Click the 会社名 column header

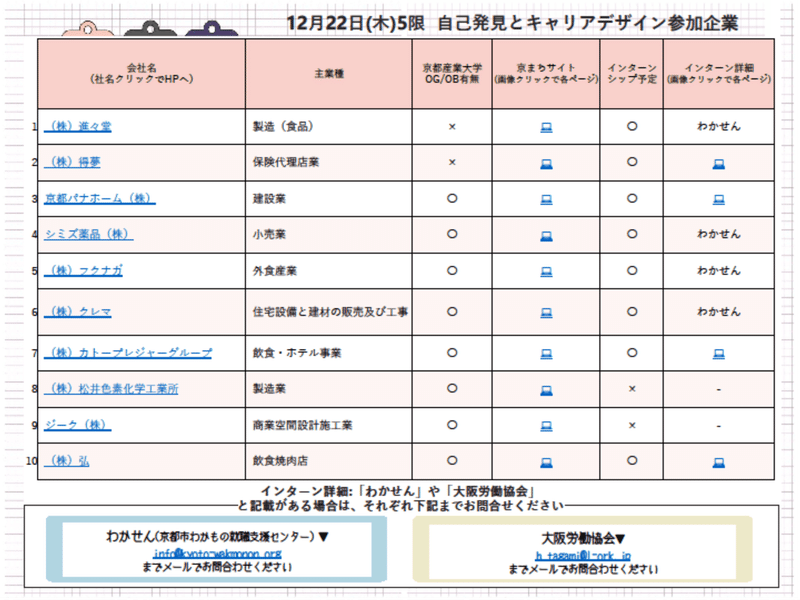click(x=142, y=73)
